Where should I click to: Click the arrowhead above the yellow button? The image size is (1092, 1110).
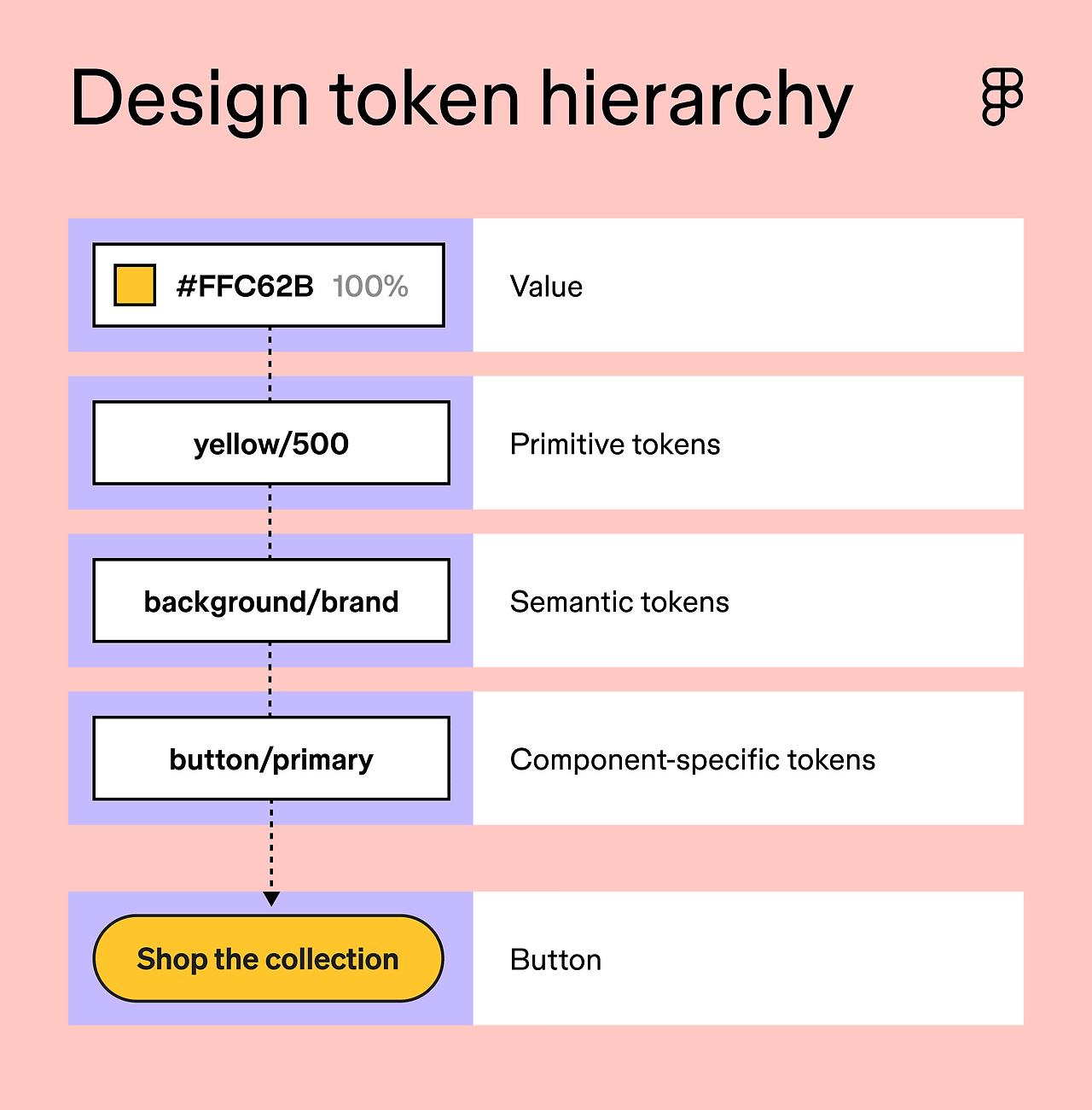271,899
